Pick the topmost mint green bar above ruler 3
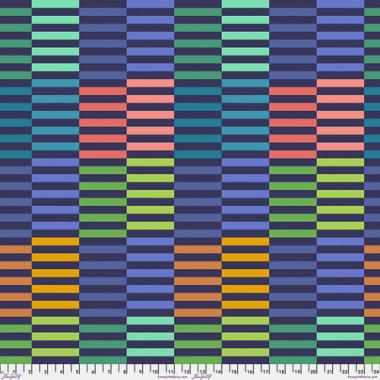The width and height of the screenshot is (380, 380). click(x=55, y=4)
